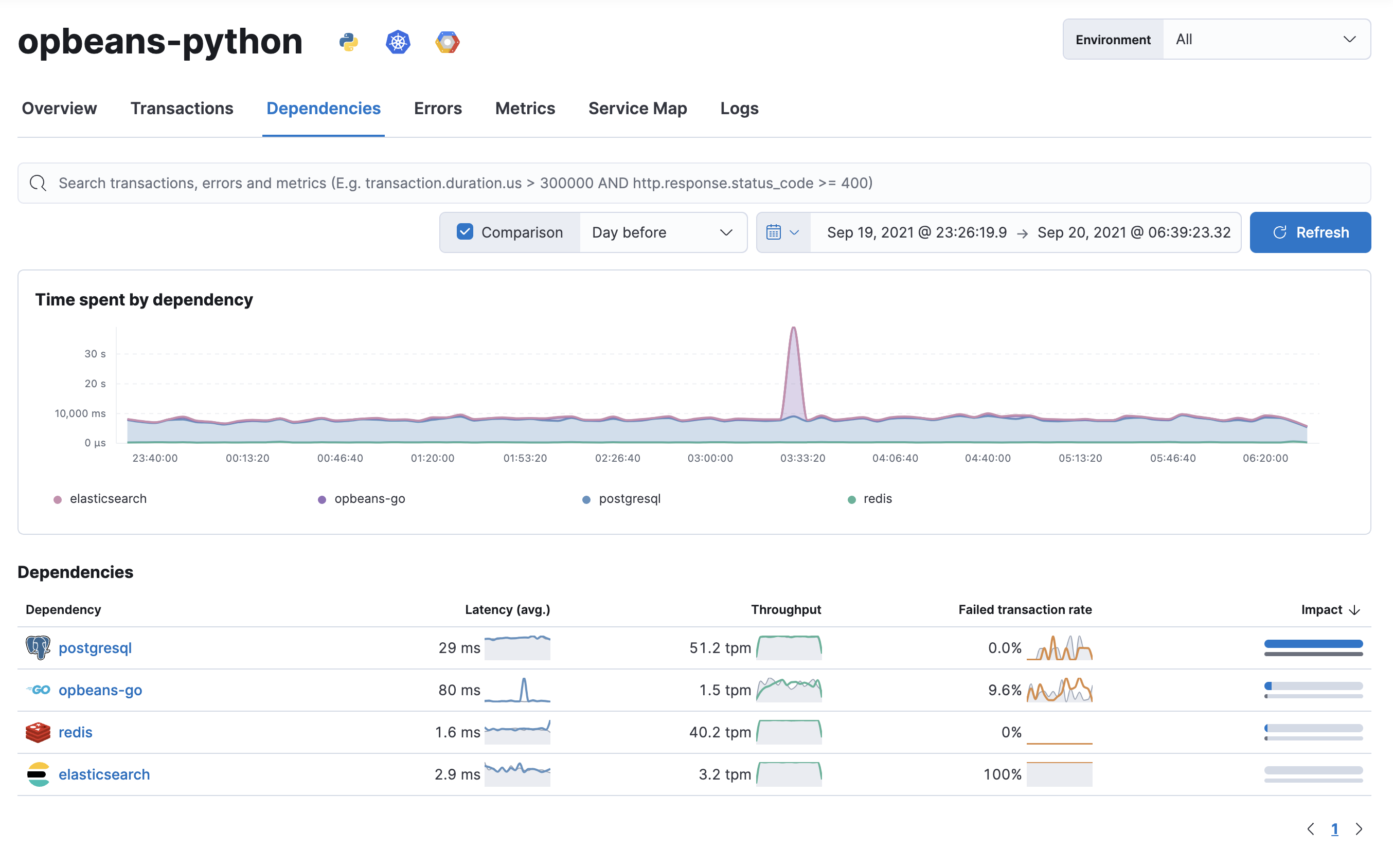The image size is (1393, 868).
Task: Open the postgresql dependency link
Action: click(x=94, y=646)
